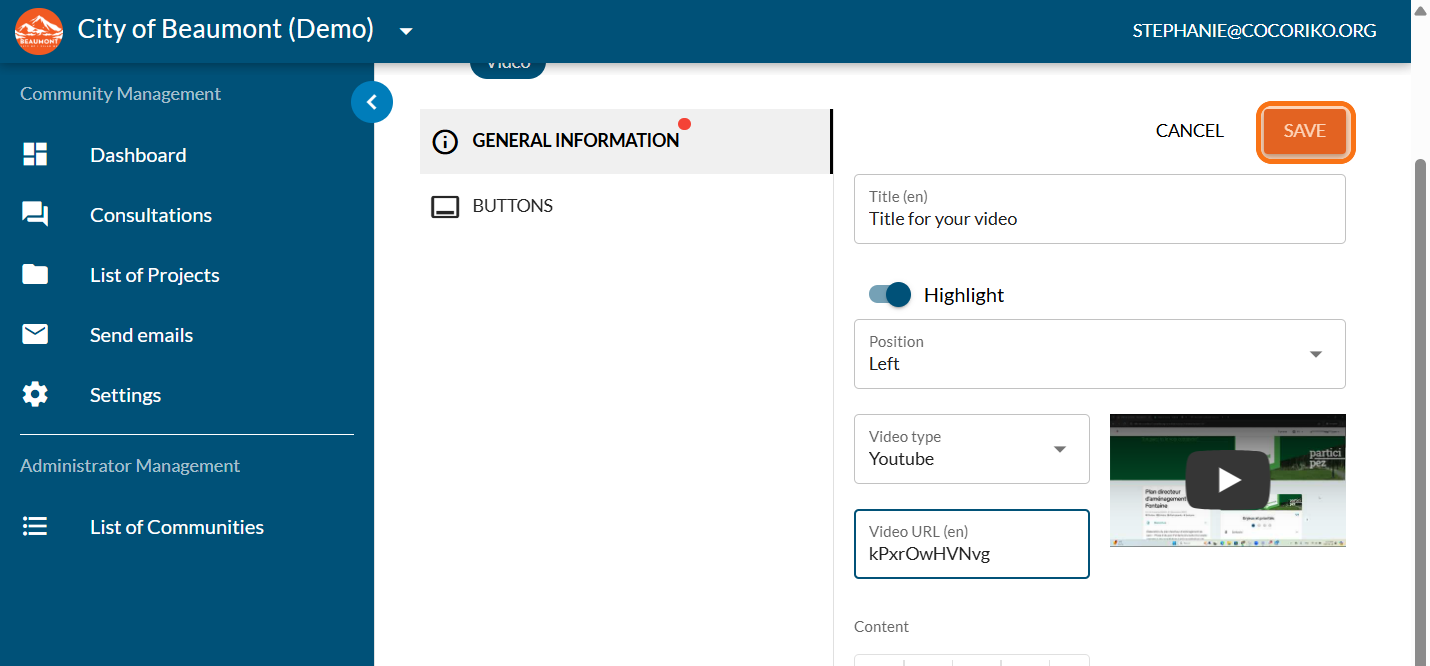
Task: Click the Send emails envelope icon
Action: point(35,335)
